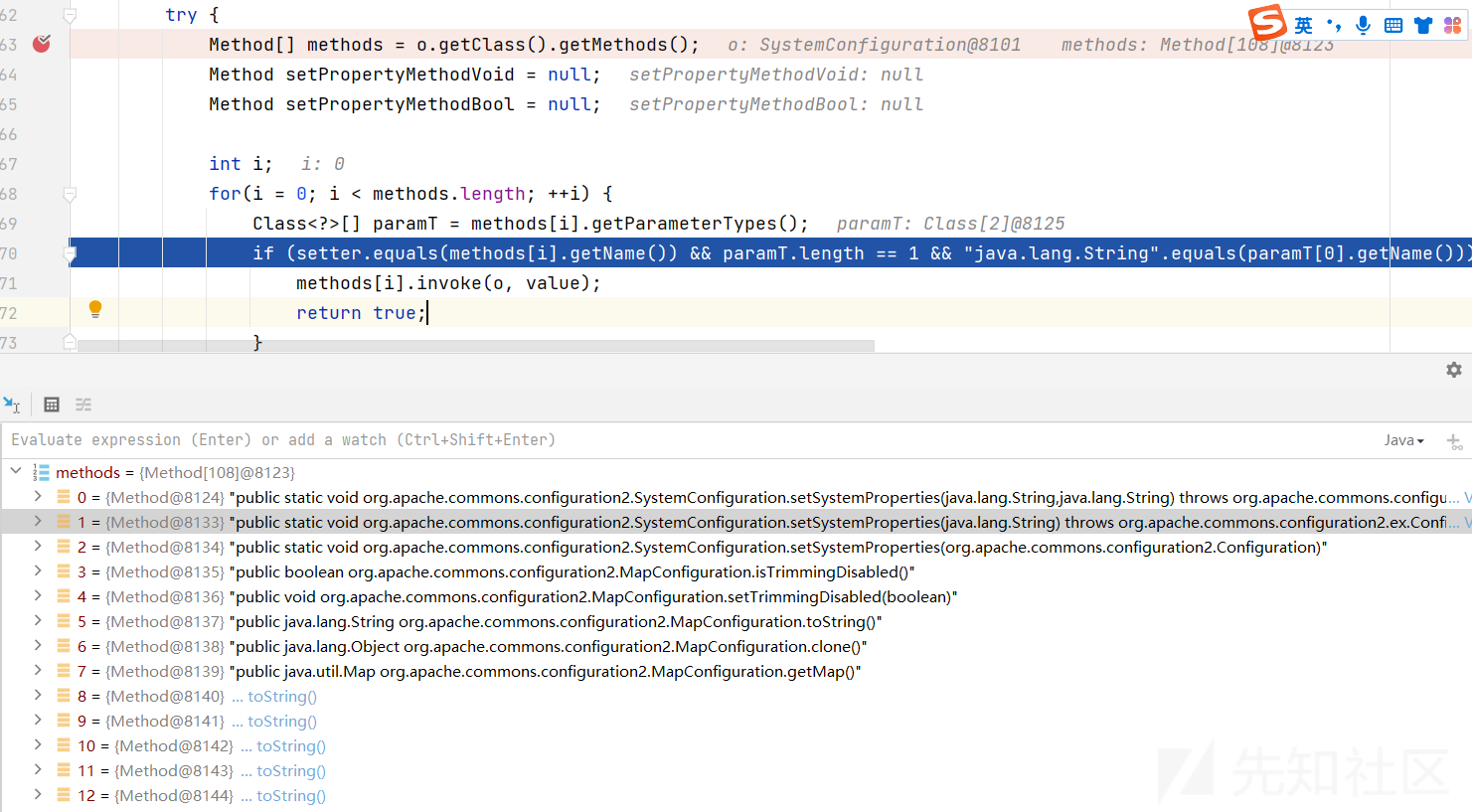This screenshot has height=812, width=1472.
Task: Click the toString() link for element 8
Action: pyautogui.click(x=282, y=697)
